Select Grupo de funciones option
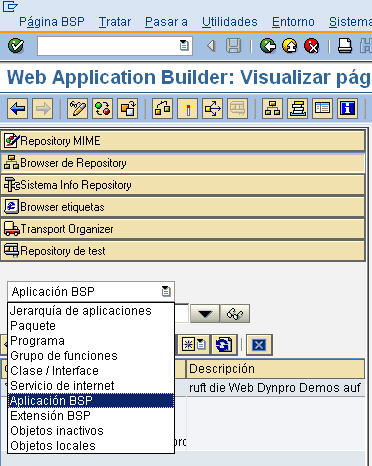The image size is (372, 466). click(91, 356)
